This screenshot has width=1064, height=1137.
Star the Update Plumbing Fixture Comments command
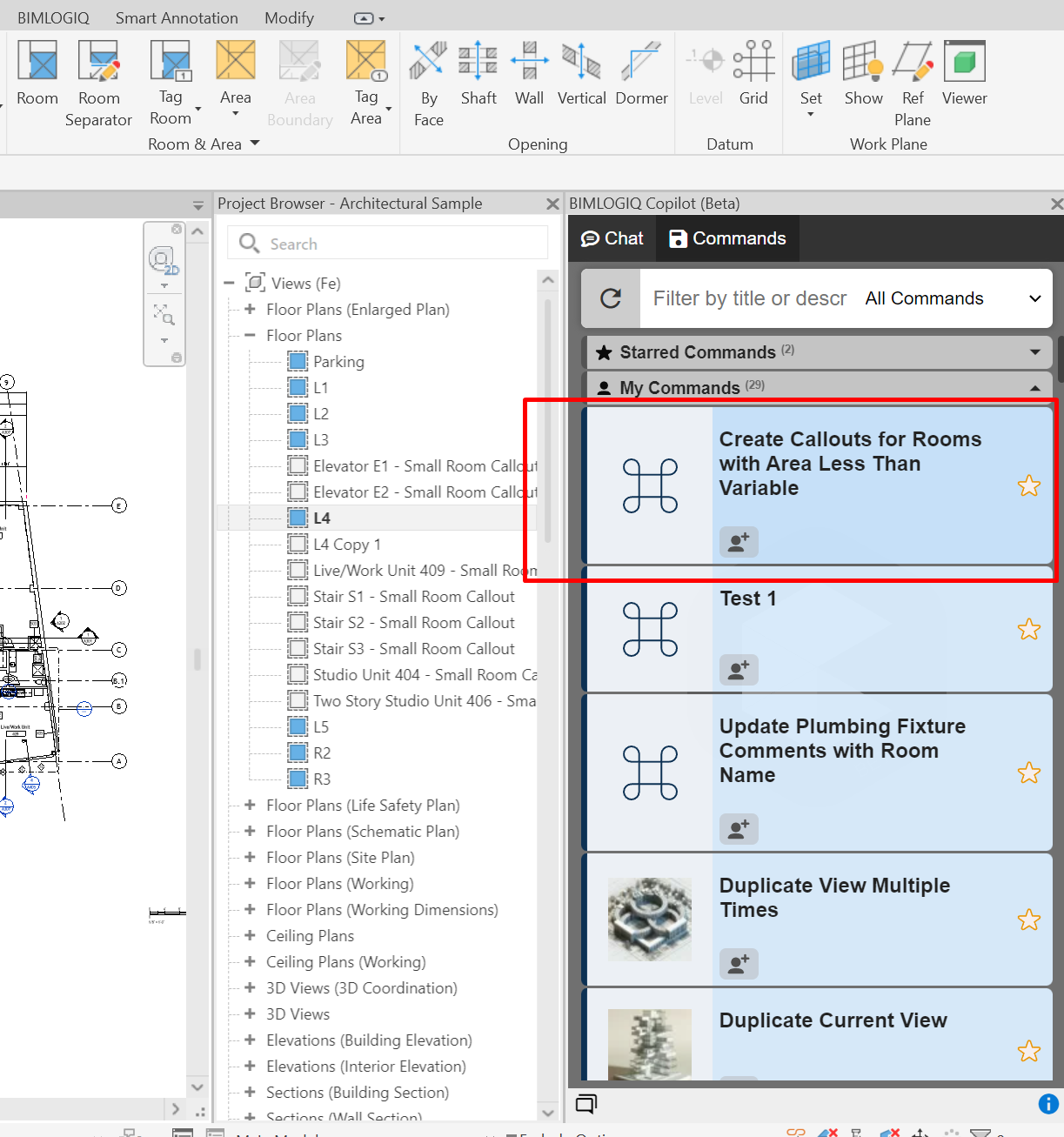(1028, 772)
